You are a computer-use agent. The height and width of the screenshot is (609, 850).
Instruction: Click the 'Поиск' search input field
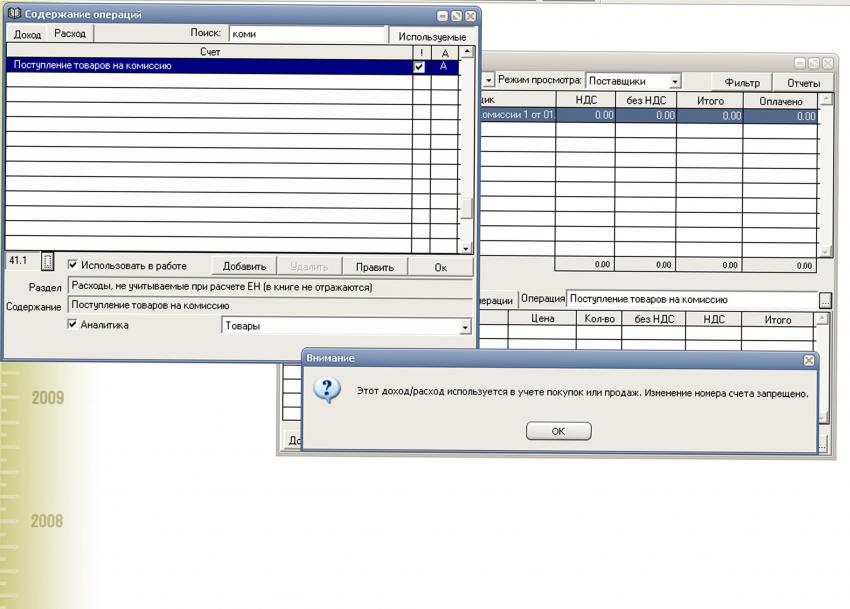click(x=305, y=34)
